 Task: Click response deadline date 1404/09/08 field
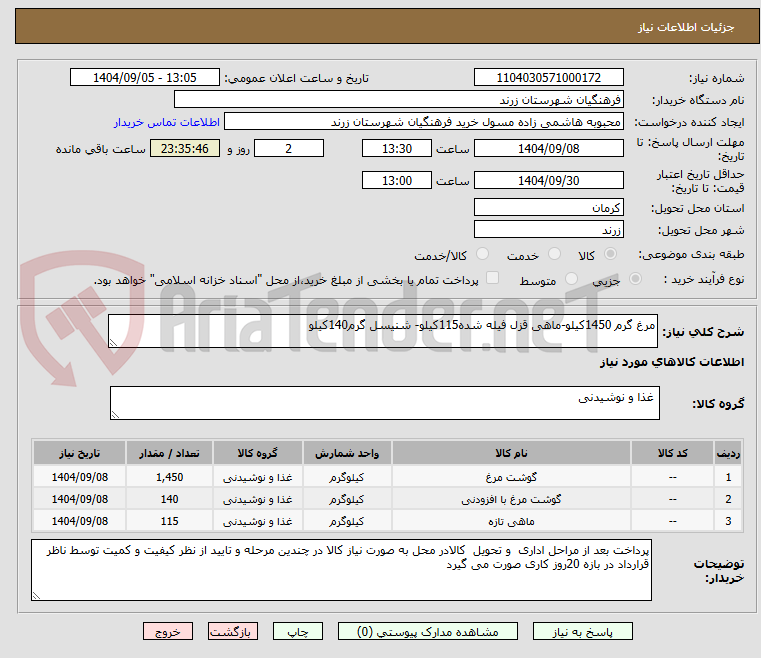[x=548, y=148]
